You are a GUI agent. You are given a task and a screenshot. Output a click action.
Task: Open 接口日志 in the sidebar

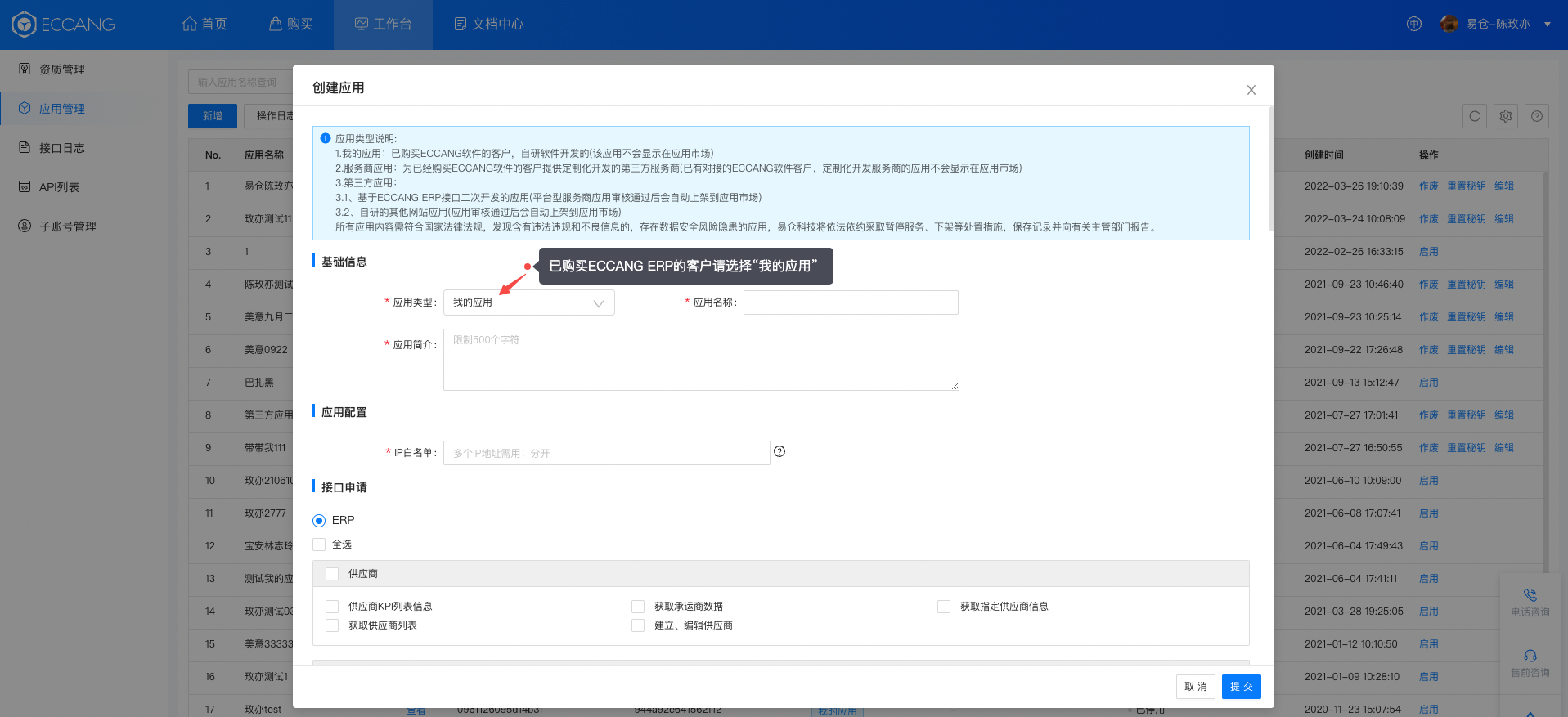point(62,148)
